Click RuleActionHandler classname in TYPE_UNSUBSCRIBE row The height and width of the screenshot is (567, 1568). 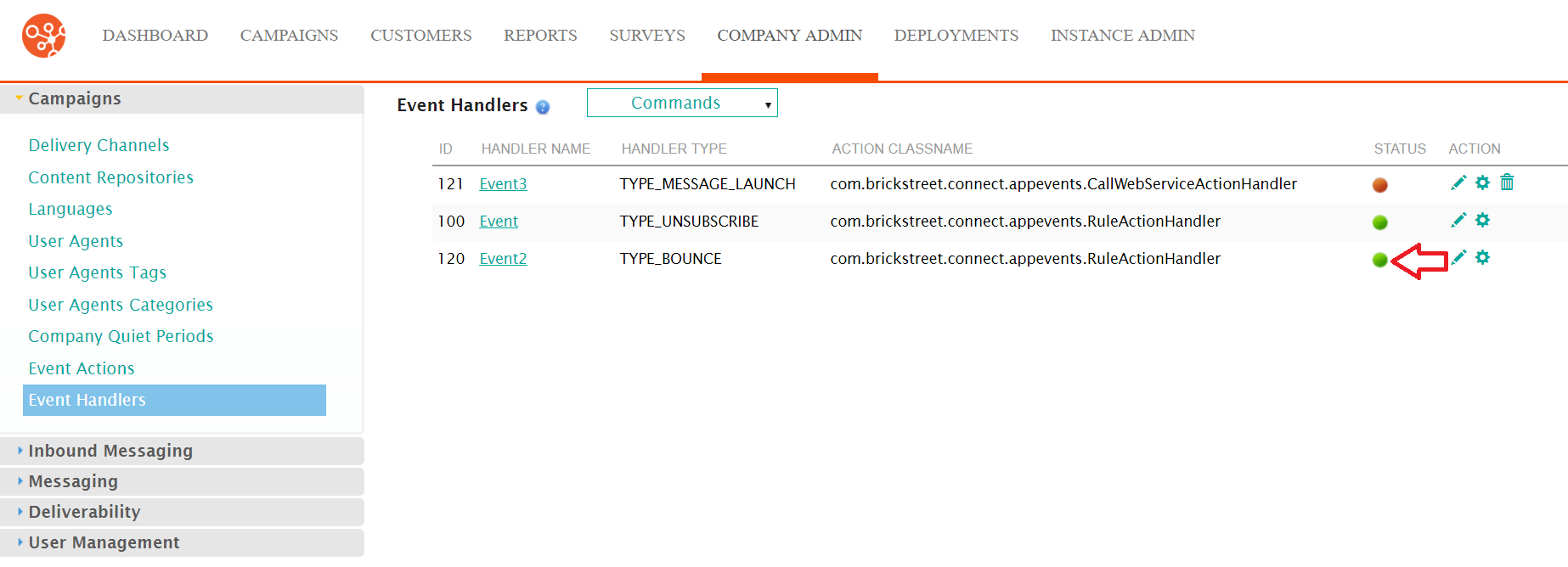point(1025,222)
